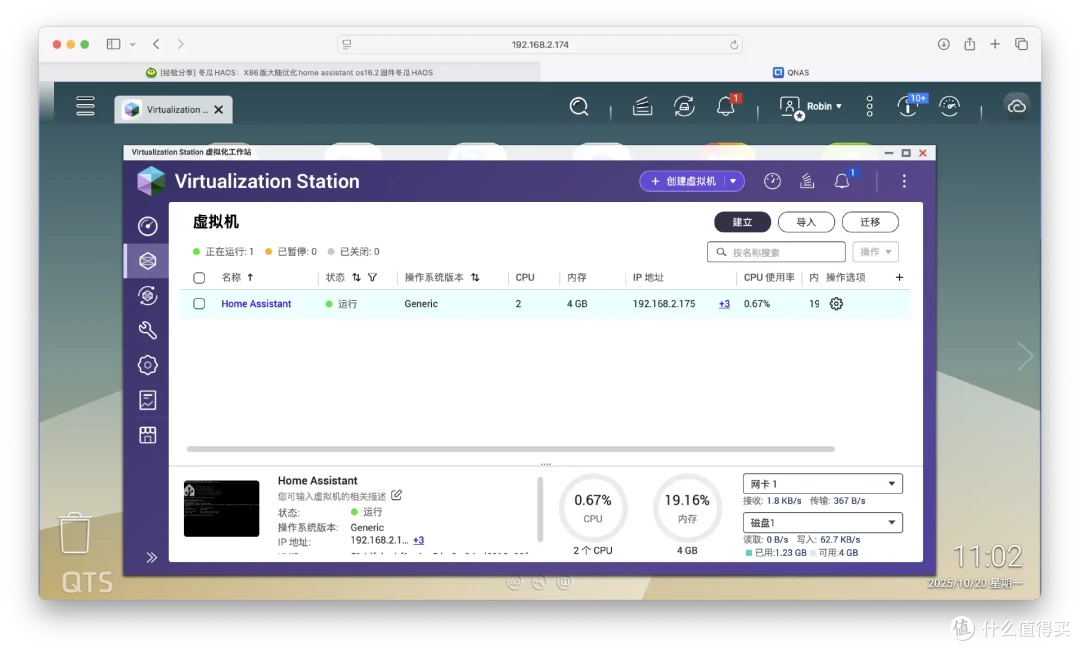Open the Home Assistant console thumbnail
Viewport: 1080px width, 651px height.
(221, 508)
